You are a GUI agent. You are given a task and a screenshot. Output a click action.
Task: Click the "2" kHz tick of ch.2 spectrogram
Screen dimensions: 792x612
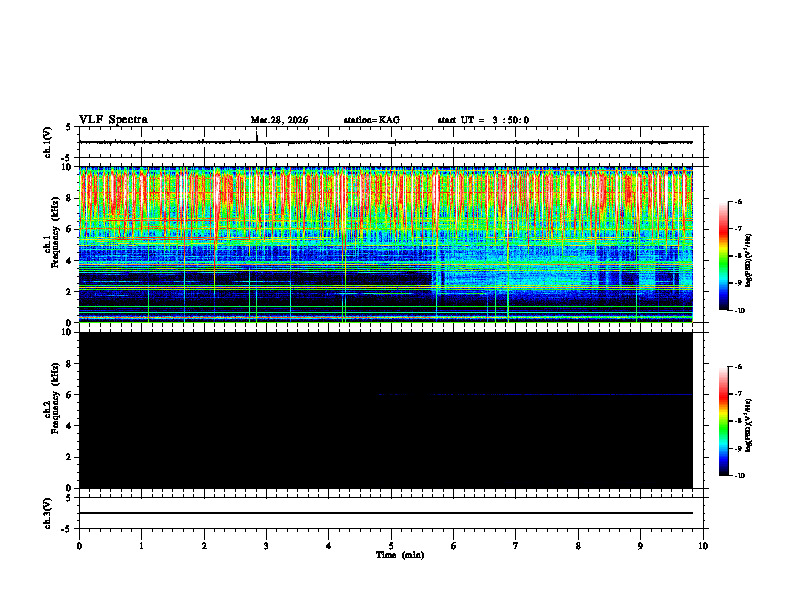click(x=70, y=457)
